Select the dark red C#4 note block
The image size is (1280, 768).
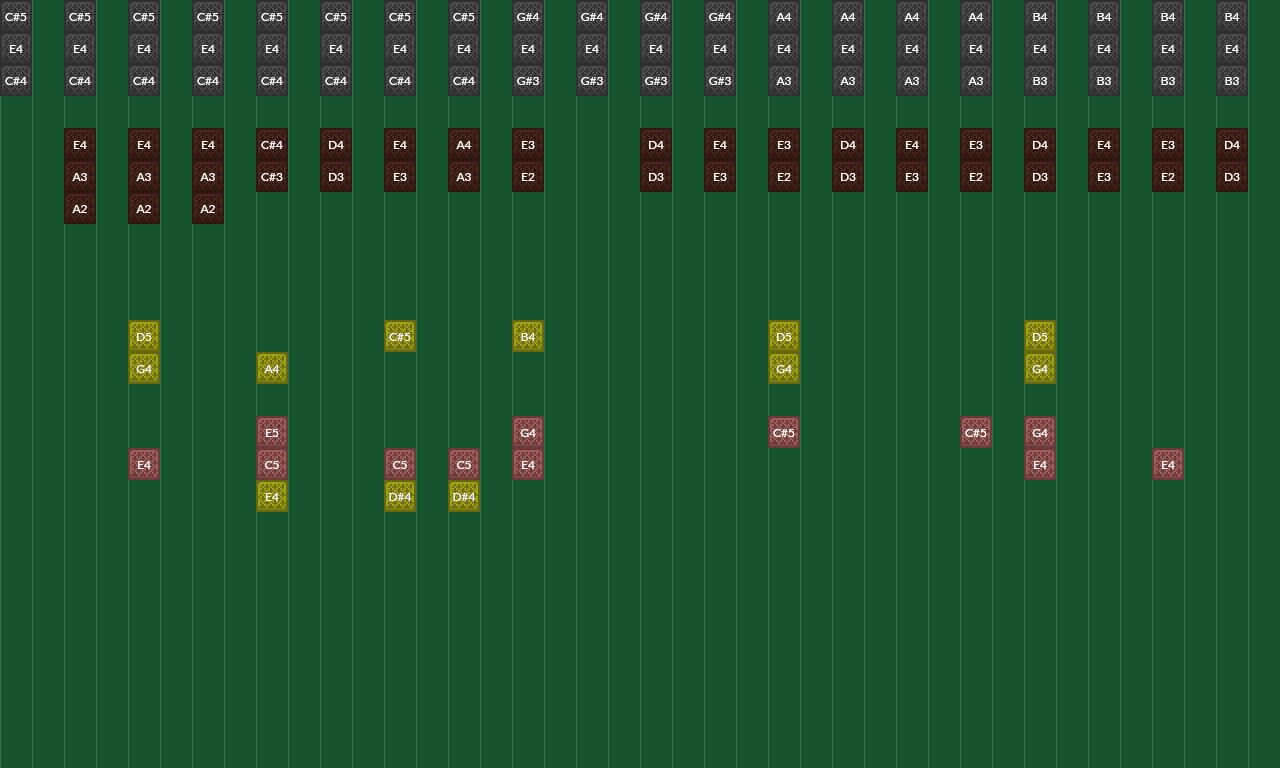(x=272, y=145)
